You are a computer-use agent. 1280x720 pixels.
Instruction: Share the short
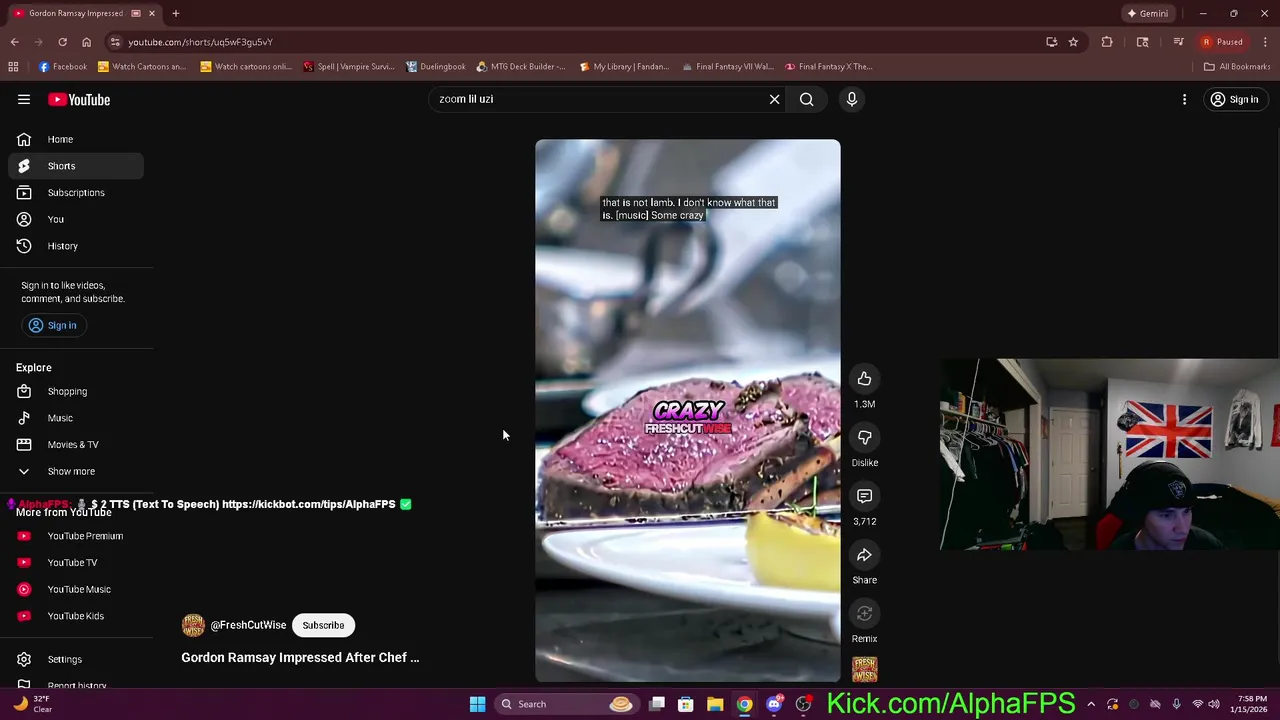coord(864,555)
